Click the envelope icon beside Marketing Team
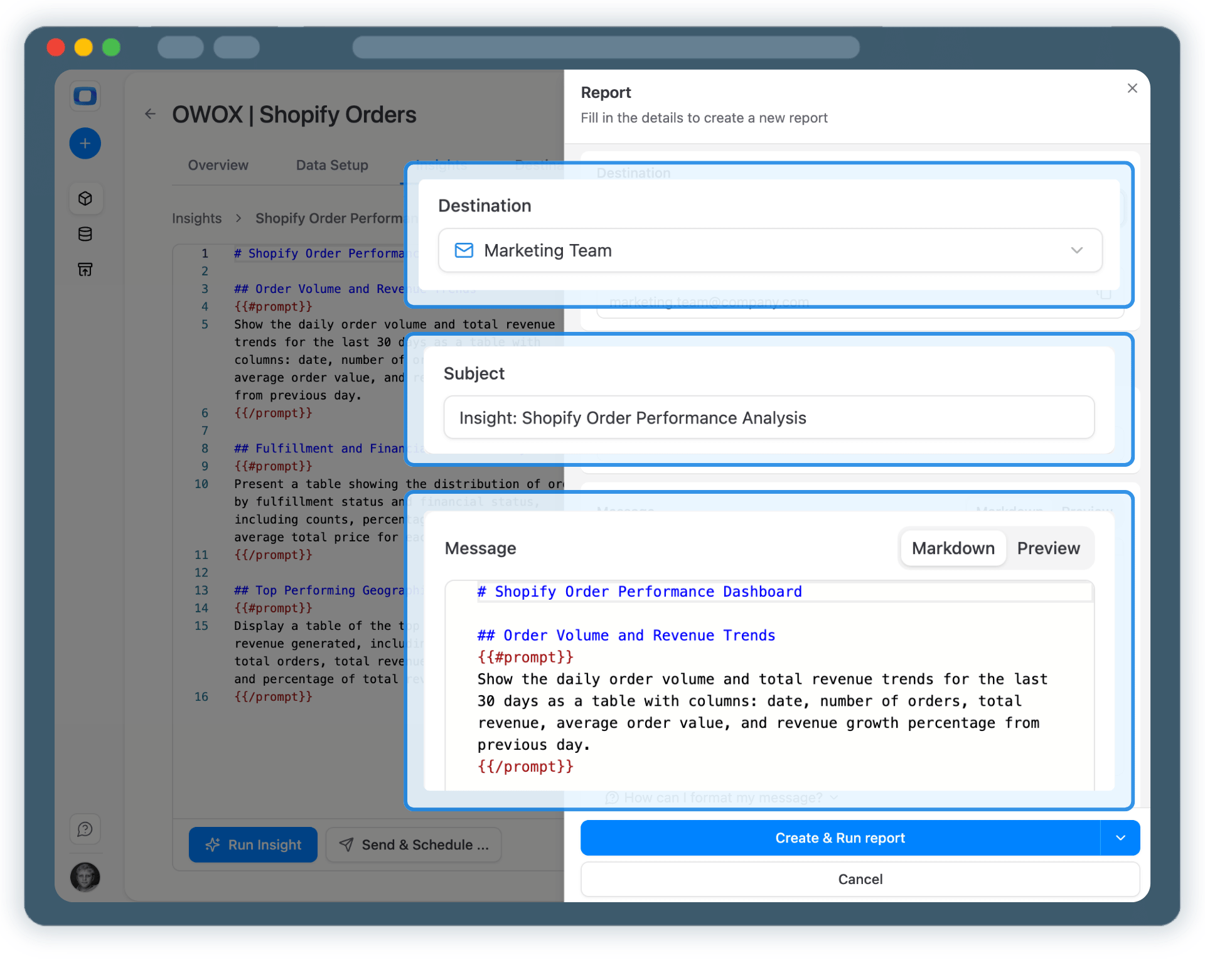 (x=464, y=250)
